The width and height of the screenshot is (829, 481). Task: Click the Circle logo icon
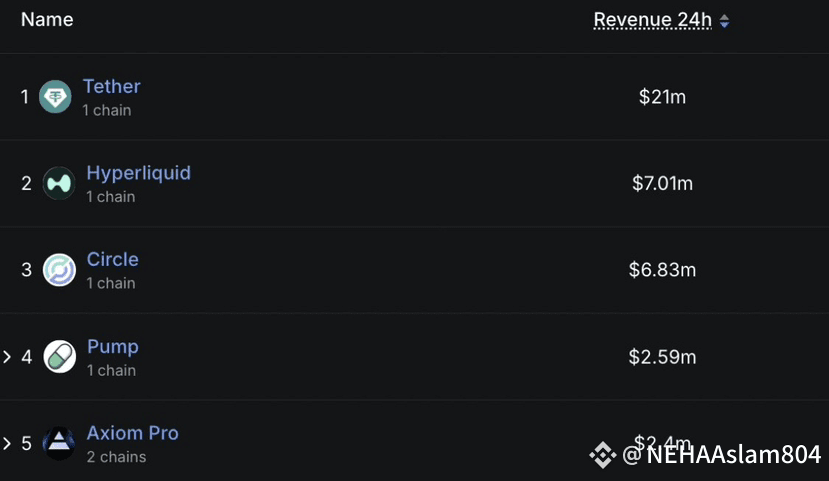pyautogui.click(x=59, y=270)
